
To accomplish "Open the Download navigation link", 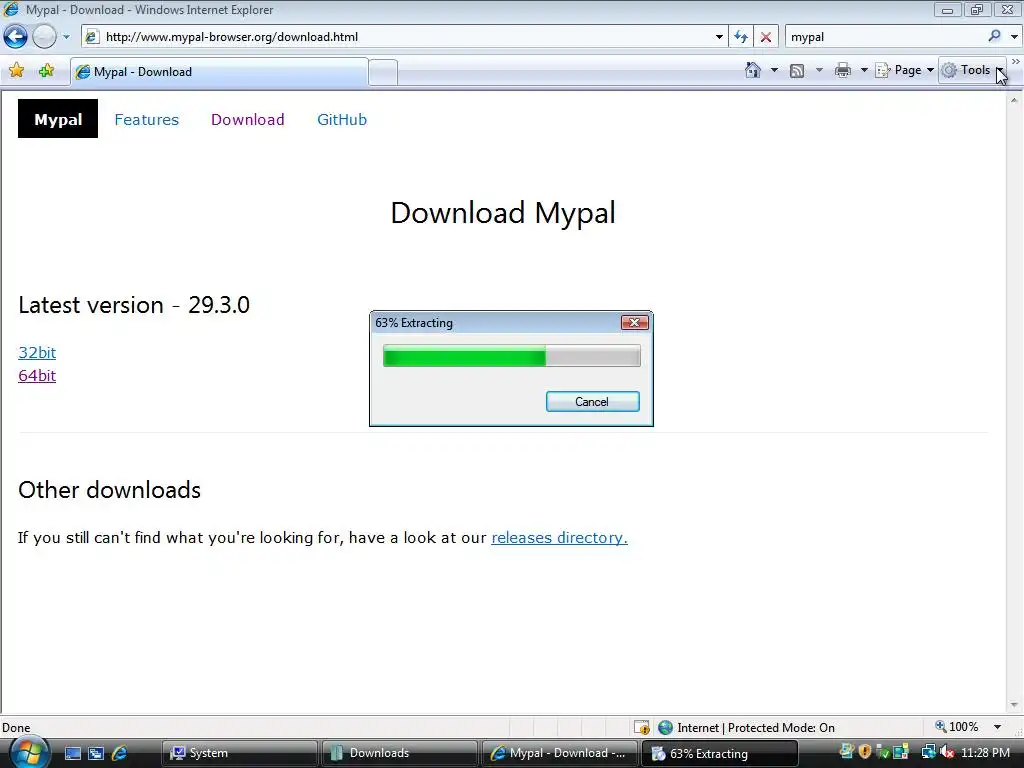I will click(248, 120).
